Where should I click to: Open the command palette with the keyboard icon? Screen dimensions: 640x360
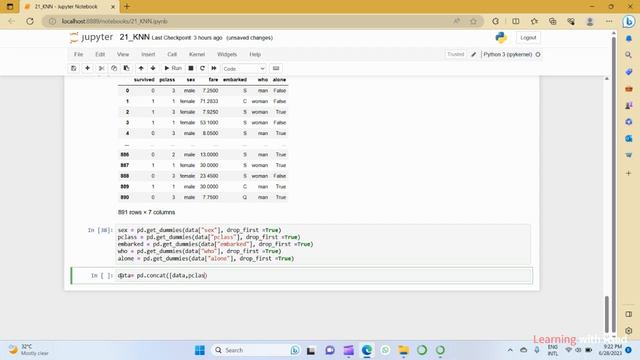tap(276, 68)
